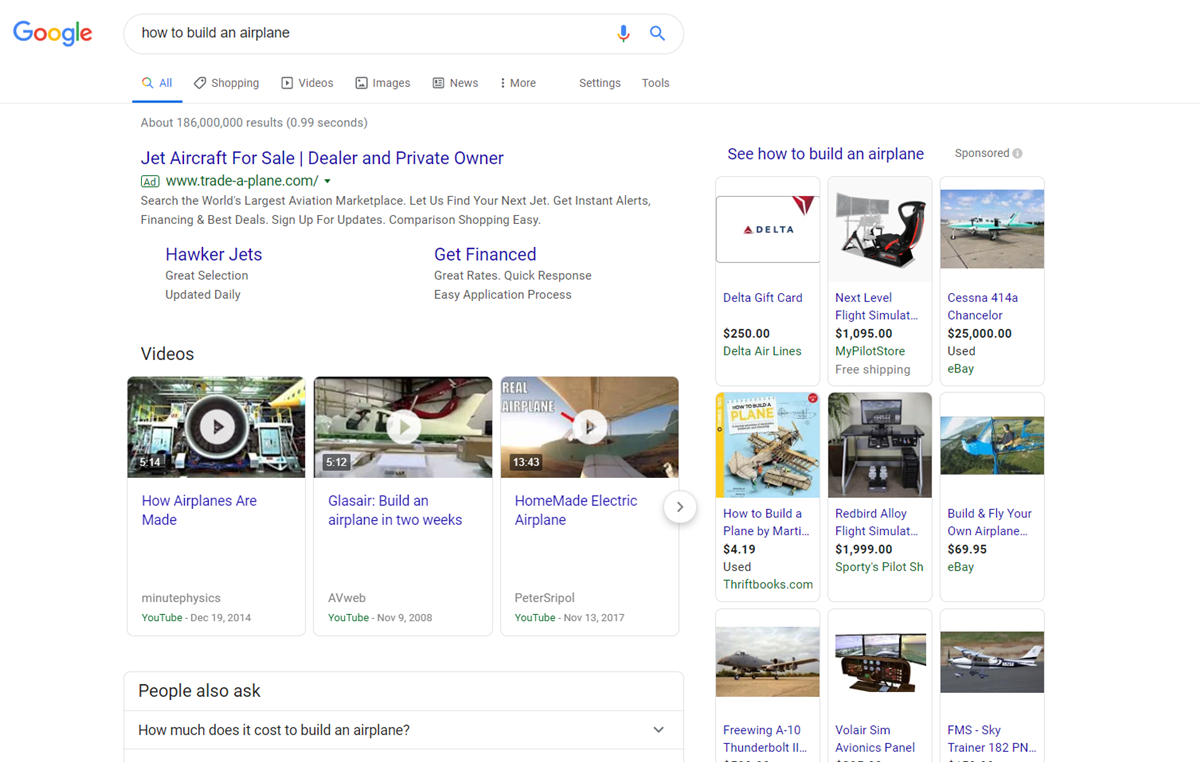Open the Hawker Jets sitelink
This screenshot has height=762, width=1200.
[x=214, y=254]
